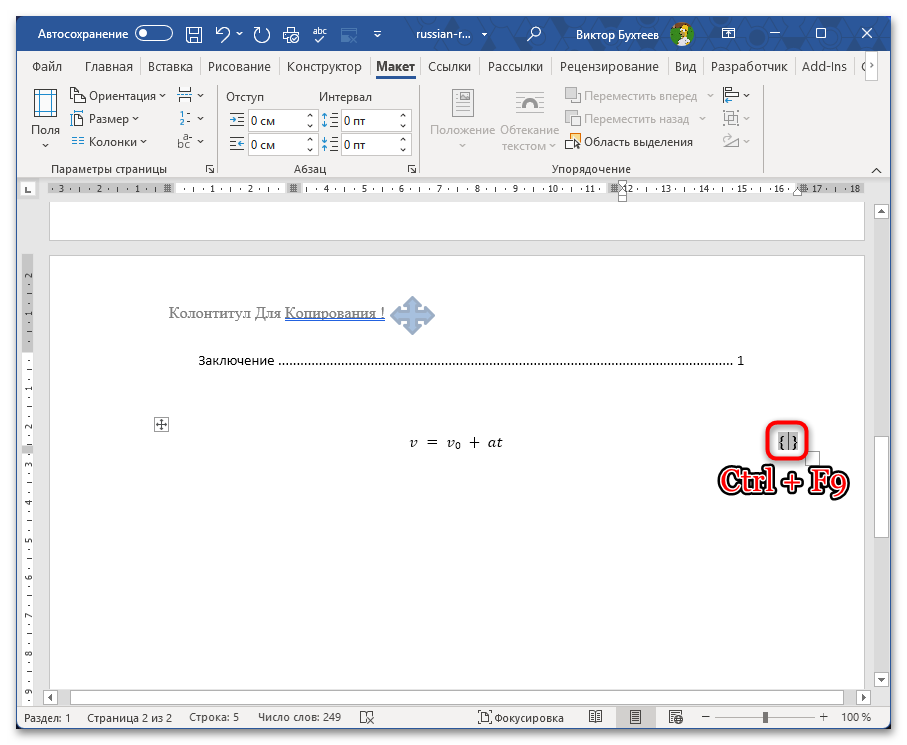Switch to the Ссылки tab

coord(449,67)
